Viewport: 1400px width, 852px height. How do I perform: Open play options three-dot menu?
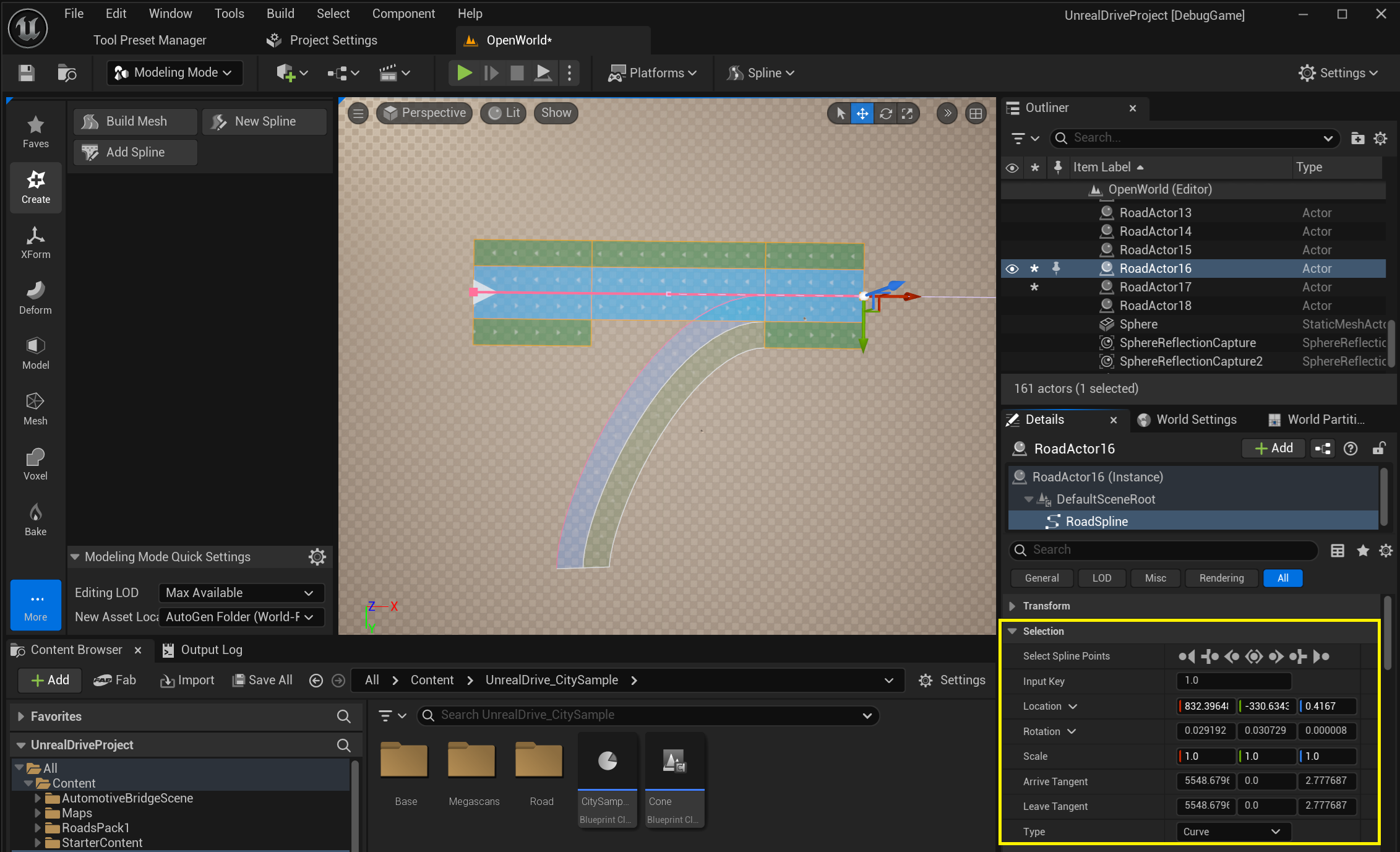coord(569,73)
